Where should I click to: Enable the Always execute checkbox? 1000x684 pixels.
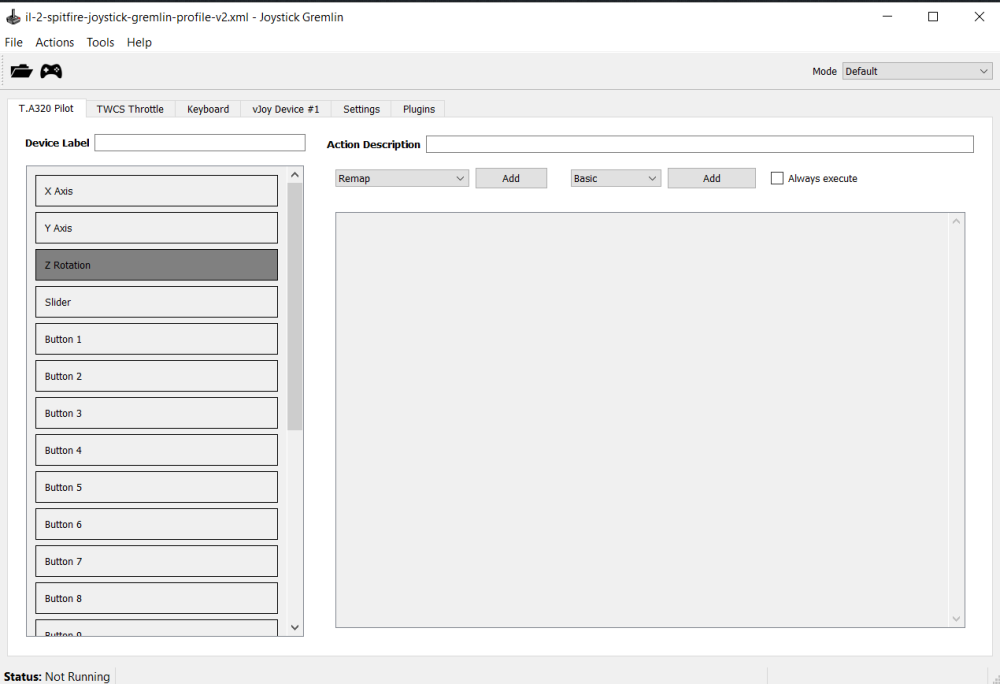[777, 179]
